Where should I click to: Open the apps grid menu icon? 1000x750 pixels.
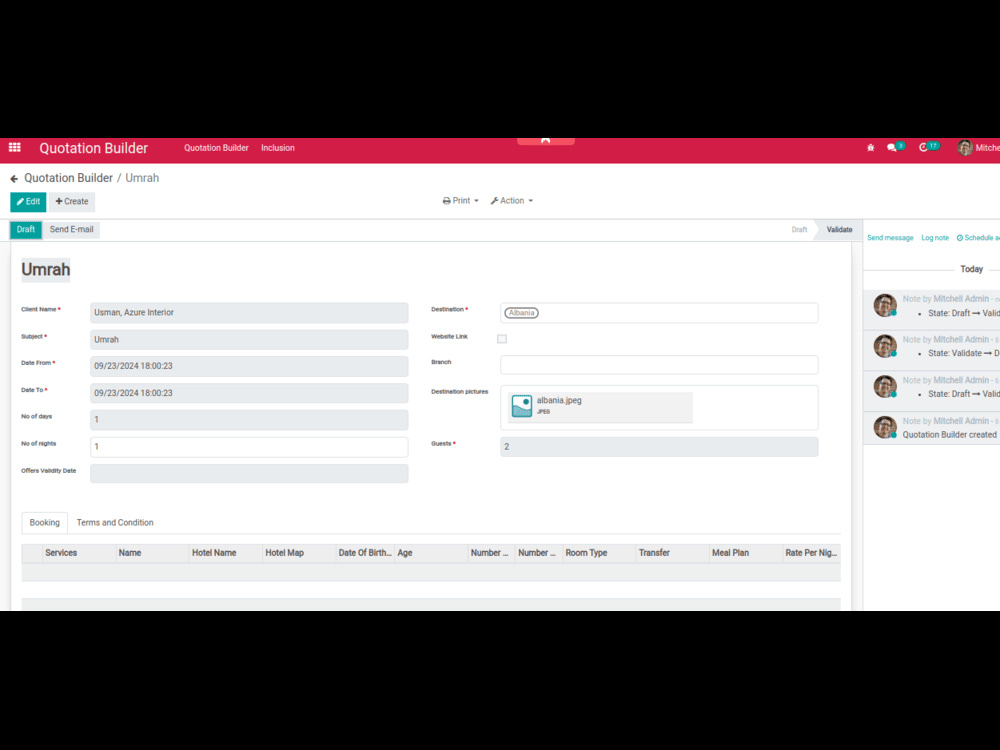(15, 147)
